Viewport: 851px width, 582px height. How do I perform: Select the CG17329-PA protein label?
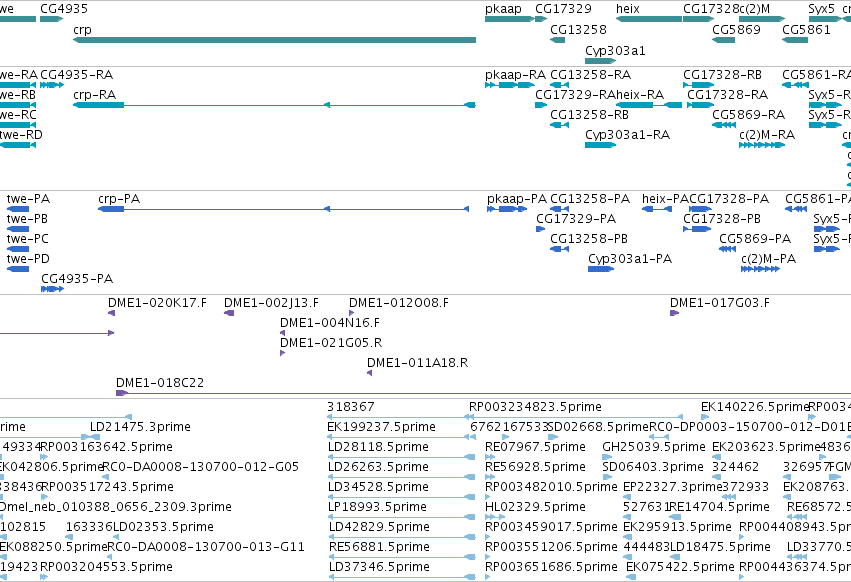click(576, 219)
